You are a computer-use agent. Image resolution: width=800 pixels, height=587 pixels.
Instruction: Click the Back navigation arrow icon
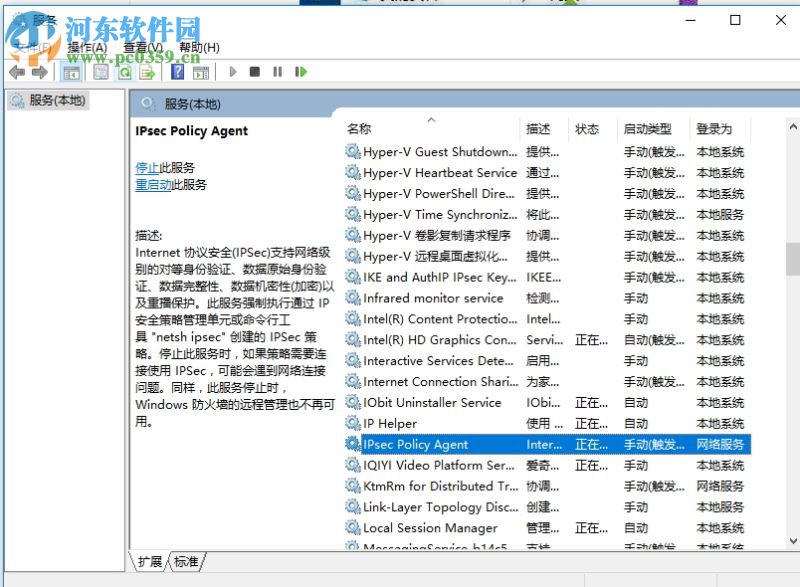[x=18, y=72]
